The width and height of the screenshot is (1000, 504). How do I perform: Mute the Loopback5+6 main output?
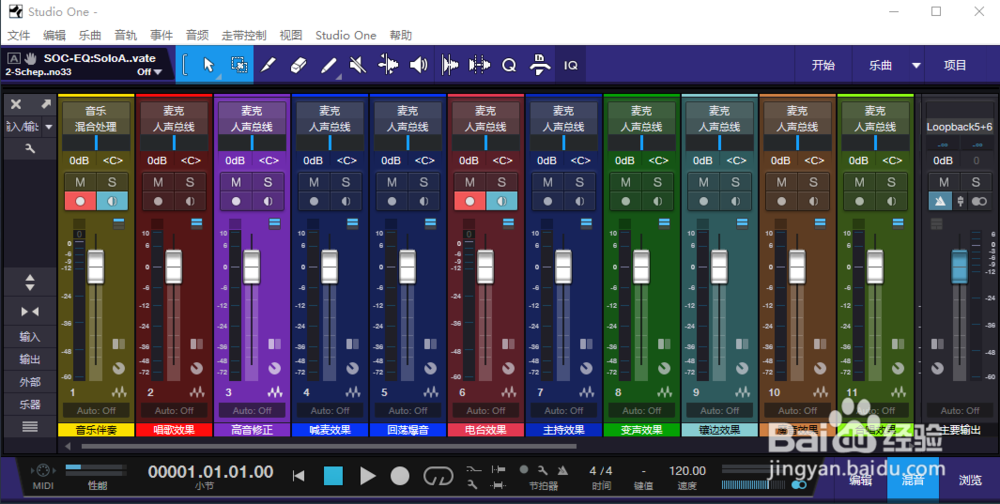pyautogui.click(x=944, y=182)
